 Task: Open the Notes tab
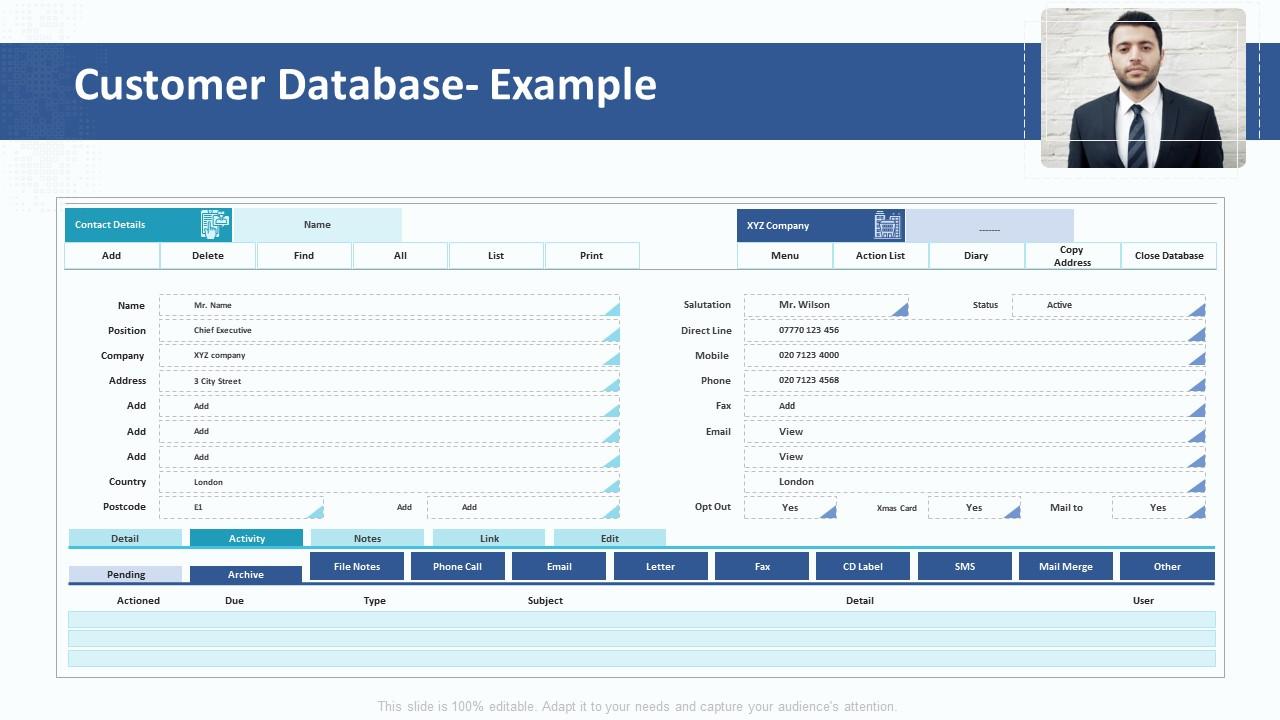[367, 538]
